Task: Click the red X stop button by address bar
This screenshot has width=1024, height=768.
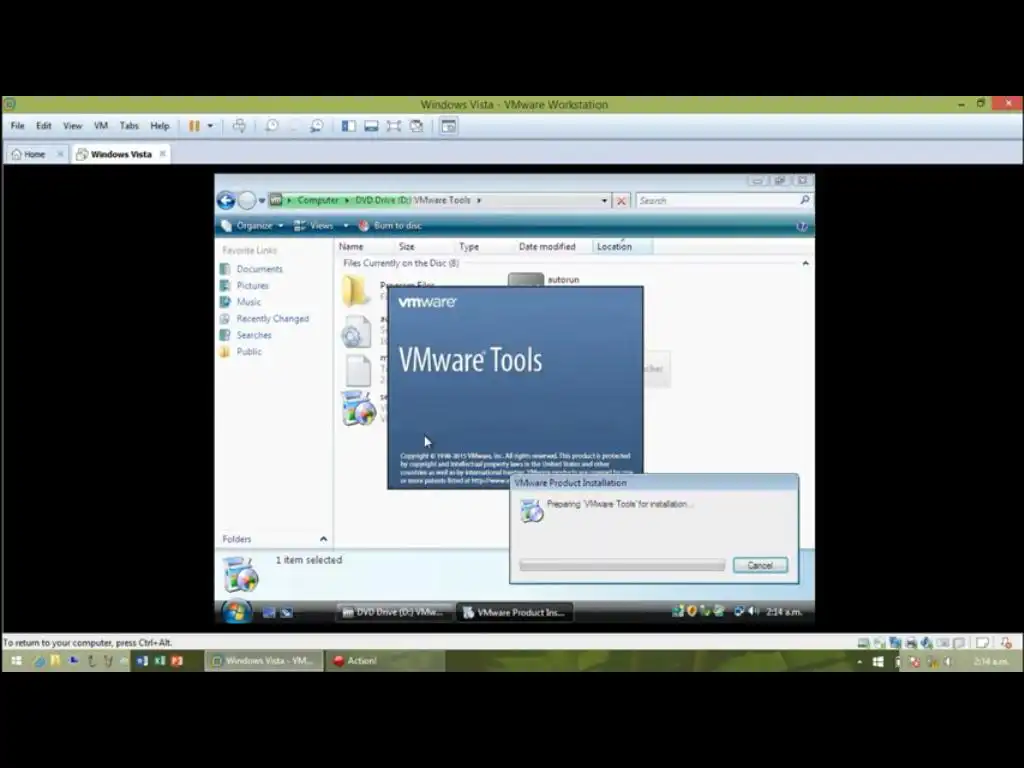Action: pyautogui.click(x=622, y=200)
